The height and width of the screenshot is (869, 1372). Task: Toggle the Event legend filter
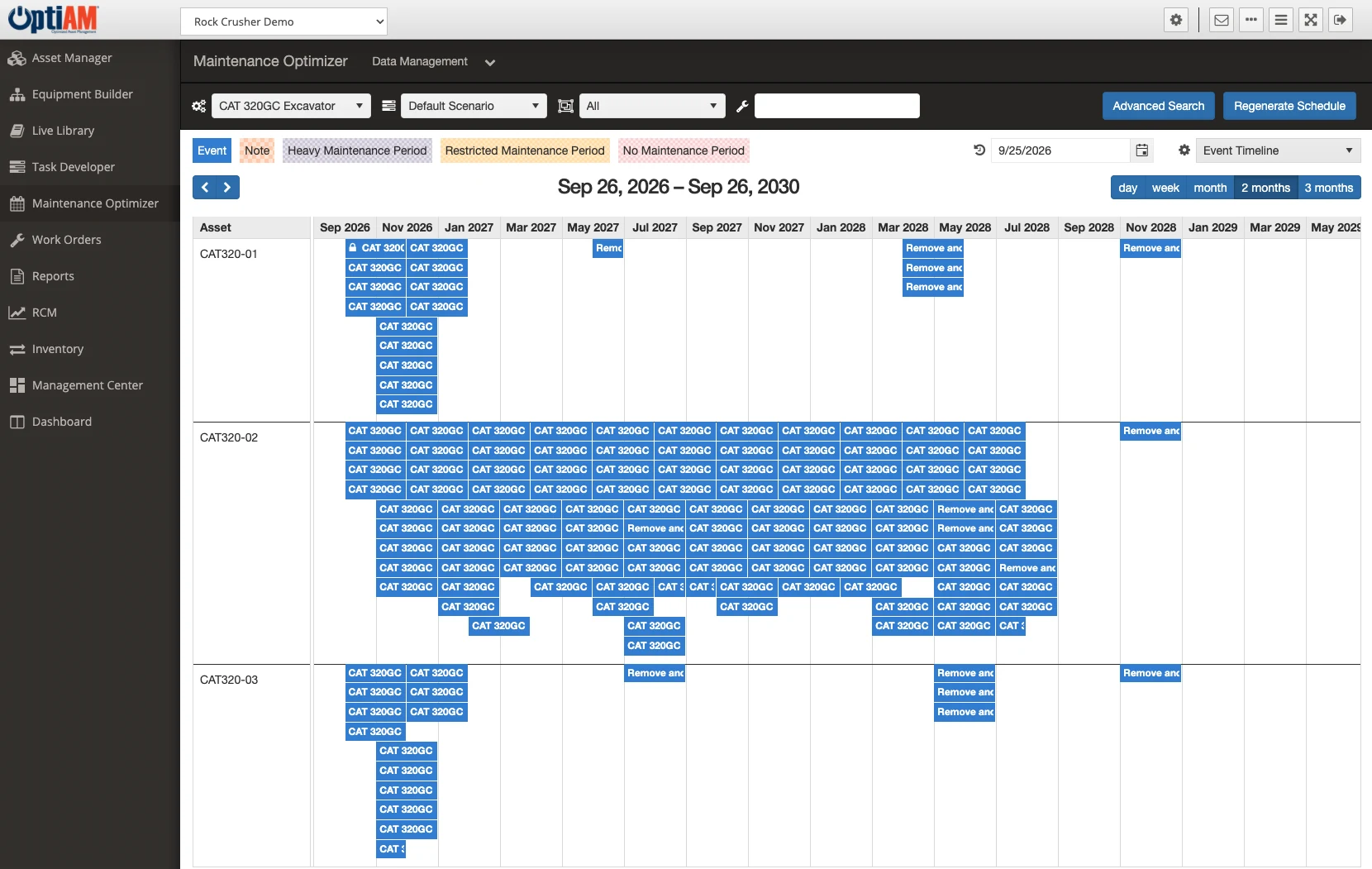(212, 150)
